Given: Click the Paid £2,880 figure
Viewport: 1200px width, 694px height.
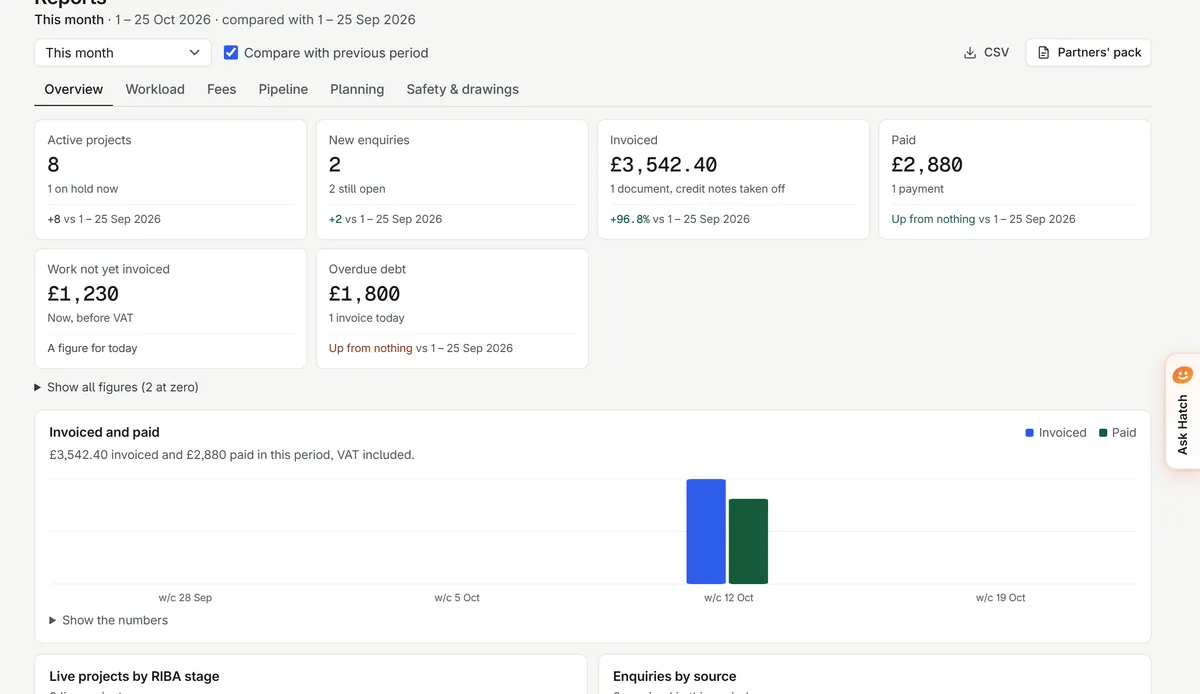Looking at the screenshot, I should (927, 165).
